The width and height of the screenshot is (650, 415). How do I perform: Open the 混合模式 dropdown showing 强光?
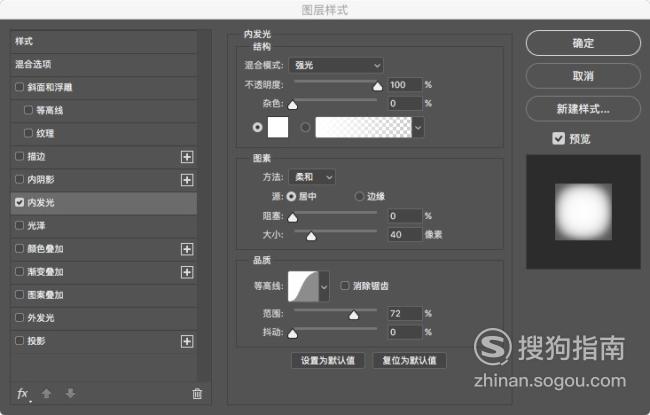[336, 65]
